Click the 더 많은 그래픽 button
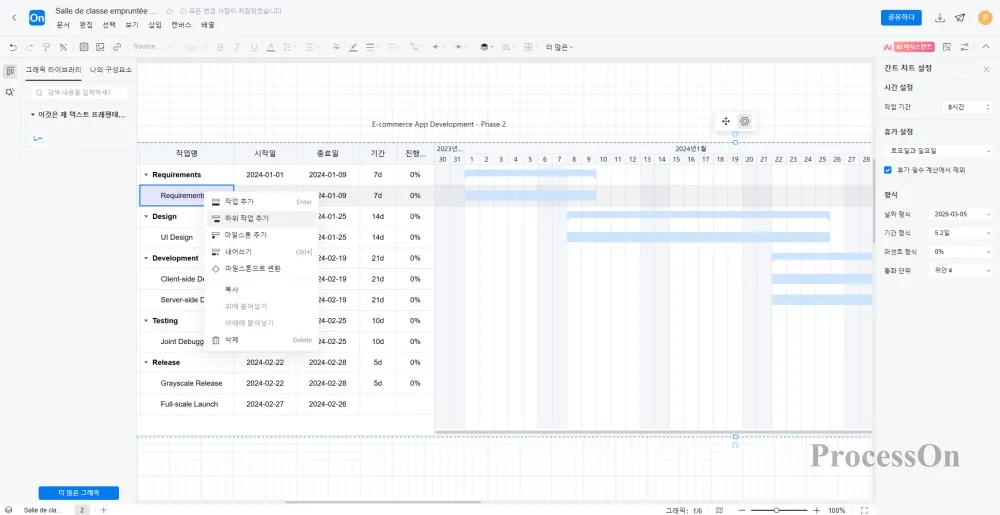The width and height of the screenshot is (1000, 515). (x=78, y=493)
